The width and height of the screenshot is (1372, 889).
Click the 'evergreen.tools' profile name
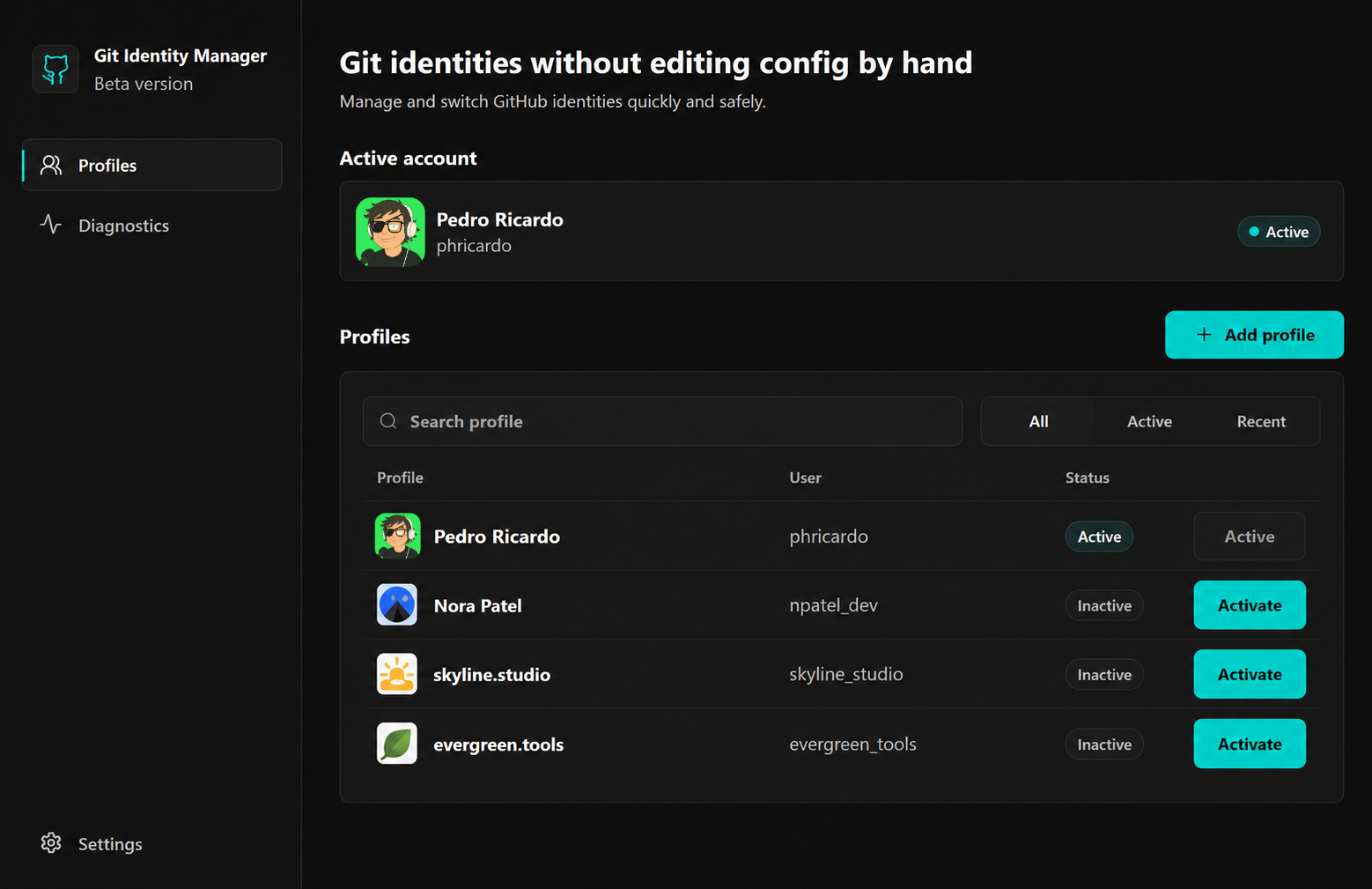pyautogui.click(x=498, y=745)
